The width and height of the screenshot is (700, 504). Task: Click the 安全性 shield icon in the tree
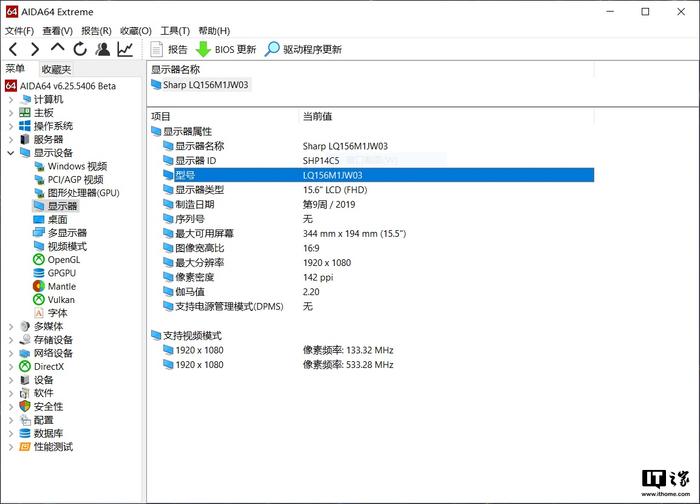[x=25, y=407]
